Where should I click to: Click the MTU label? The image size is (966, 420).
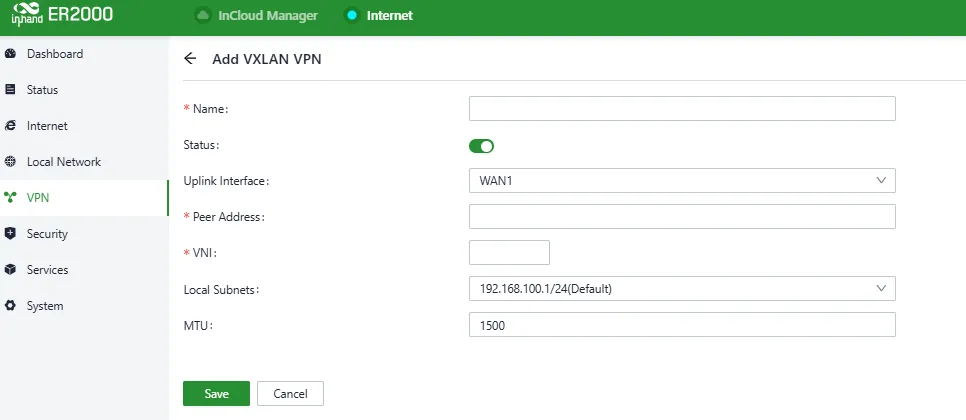[x=198, y=325]
